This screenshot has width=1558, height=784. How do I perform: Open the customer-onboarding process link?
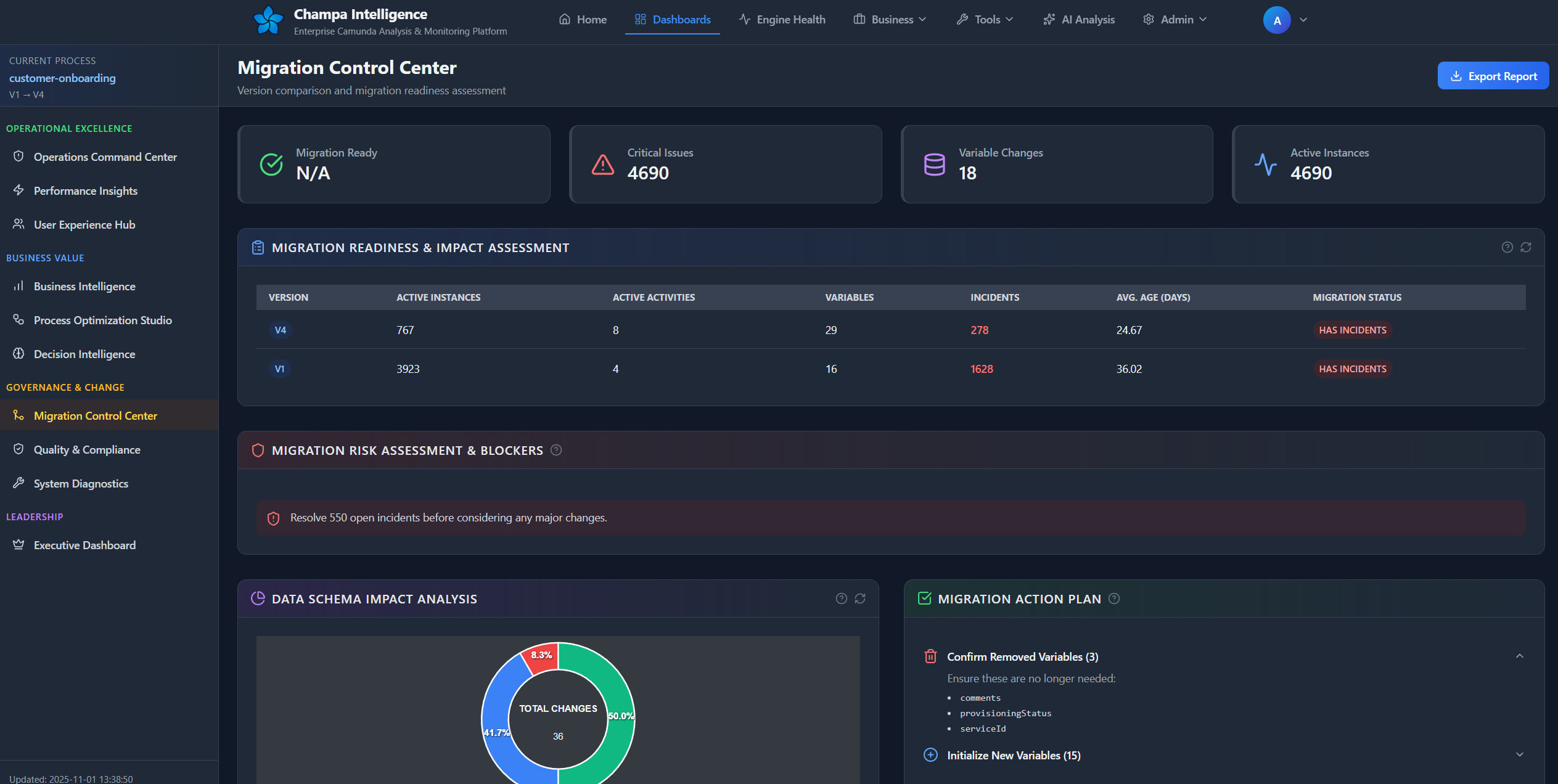[x=62, y=78]
